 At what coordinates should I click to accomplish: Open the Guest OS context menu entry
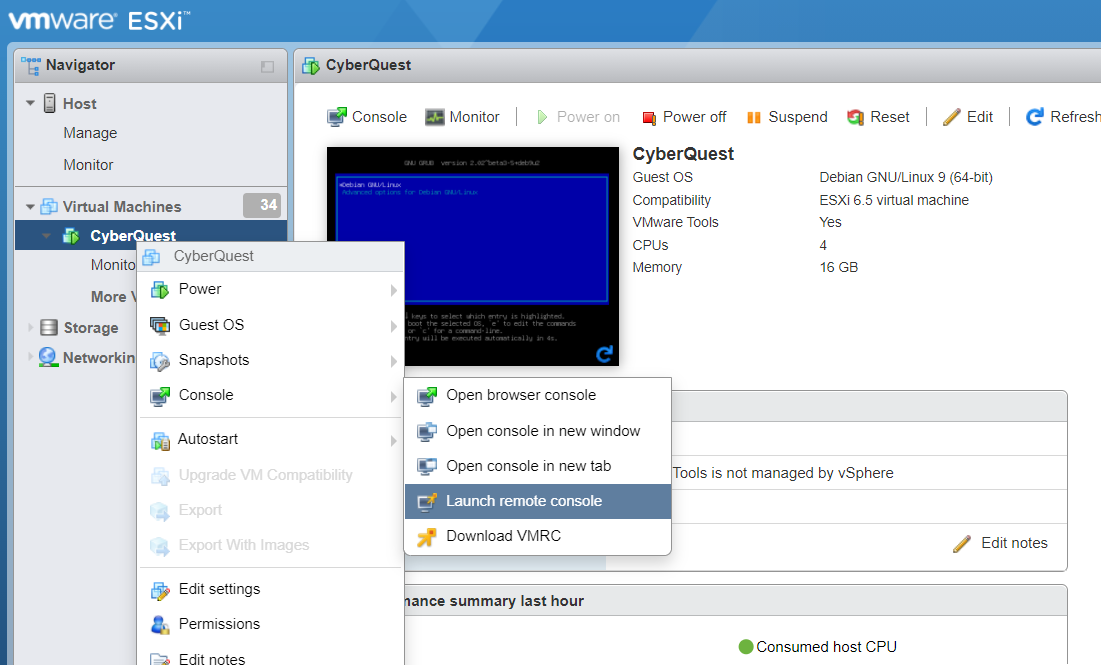(x=271, y=324)
